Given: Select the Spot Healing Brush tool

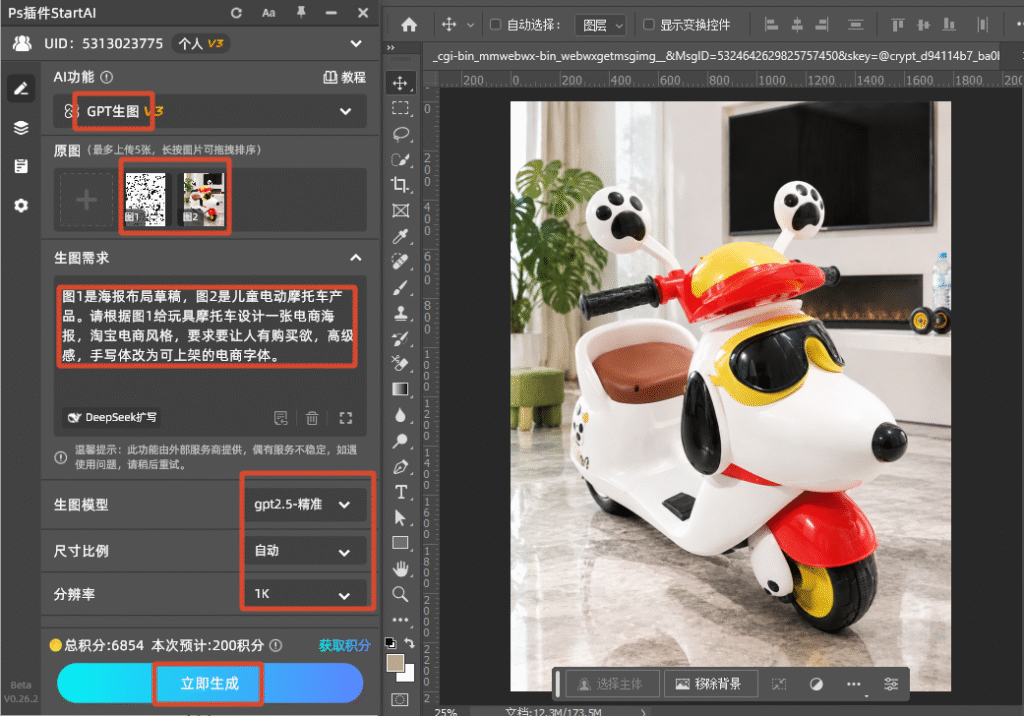Looking at the screenshot, I should click(x=400, y=261).
